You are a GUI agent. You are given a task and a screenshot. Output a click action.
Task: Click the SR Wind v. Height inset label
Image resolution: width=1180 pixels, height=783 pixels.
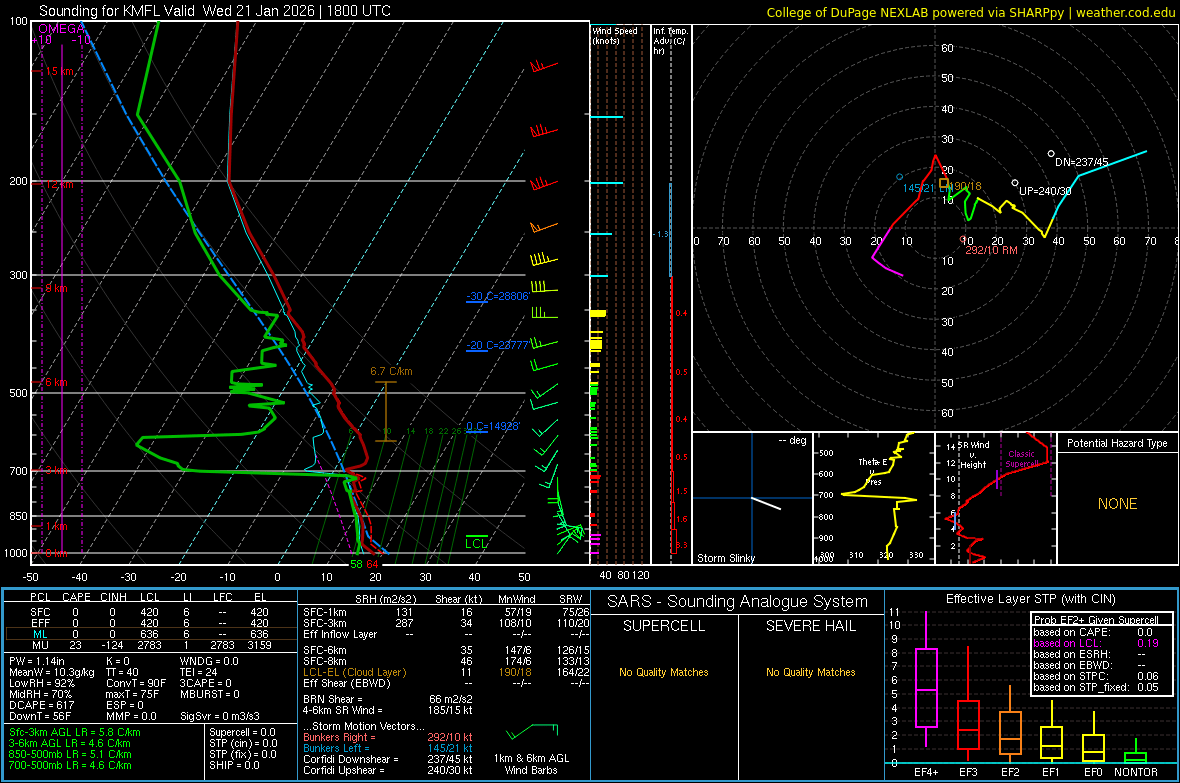[972, 455]
